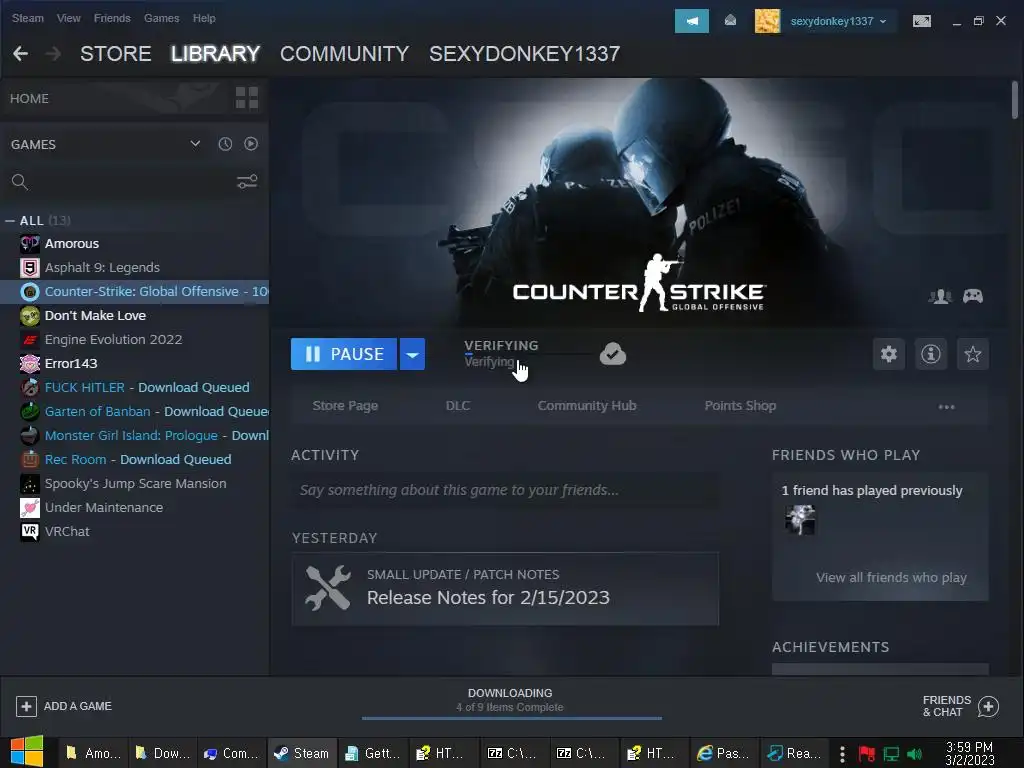
Task: Select Monster Girl Island: Prologue
Action: tap(135, 436)
